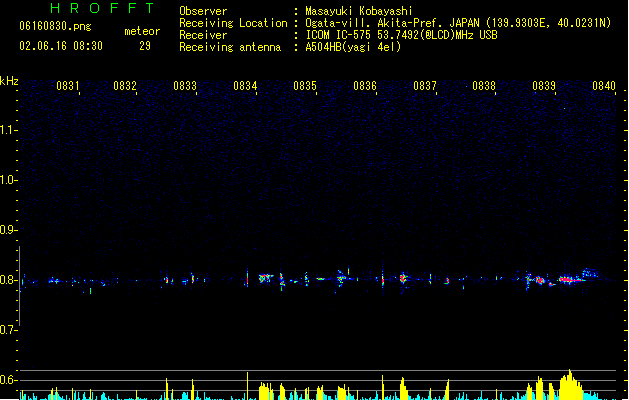Click the 0832 time marker
This screenshot has height=400, width=629.
click(x=125, y=86)
